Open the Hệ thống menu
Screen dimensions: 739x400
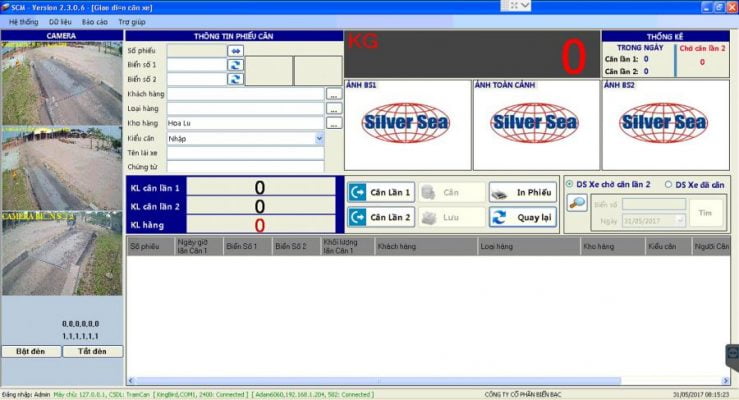pyautogui.click(x=24, y=22)
